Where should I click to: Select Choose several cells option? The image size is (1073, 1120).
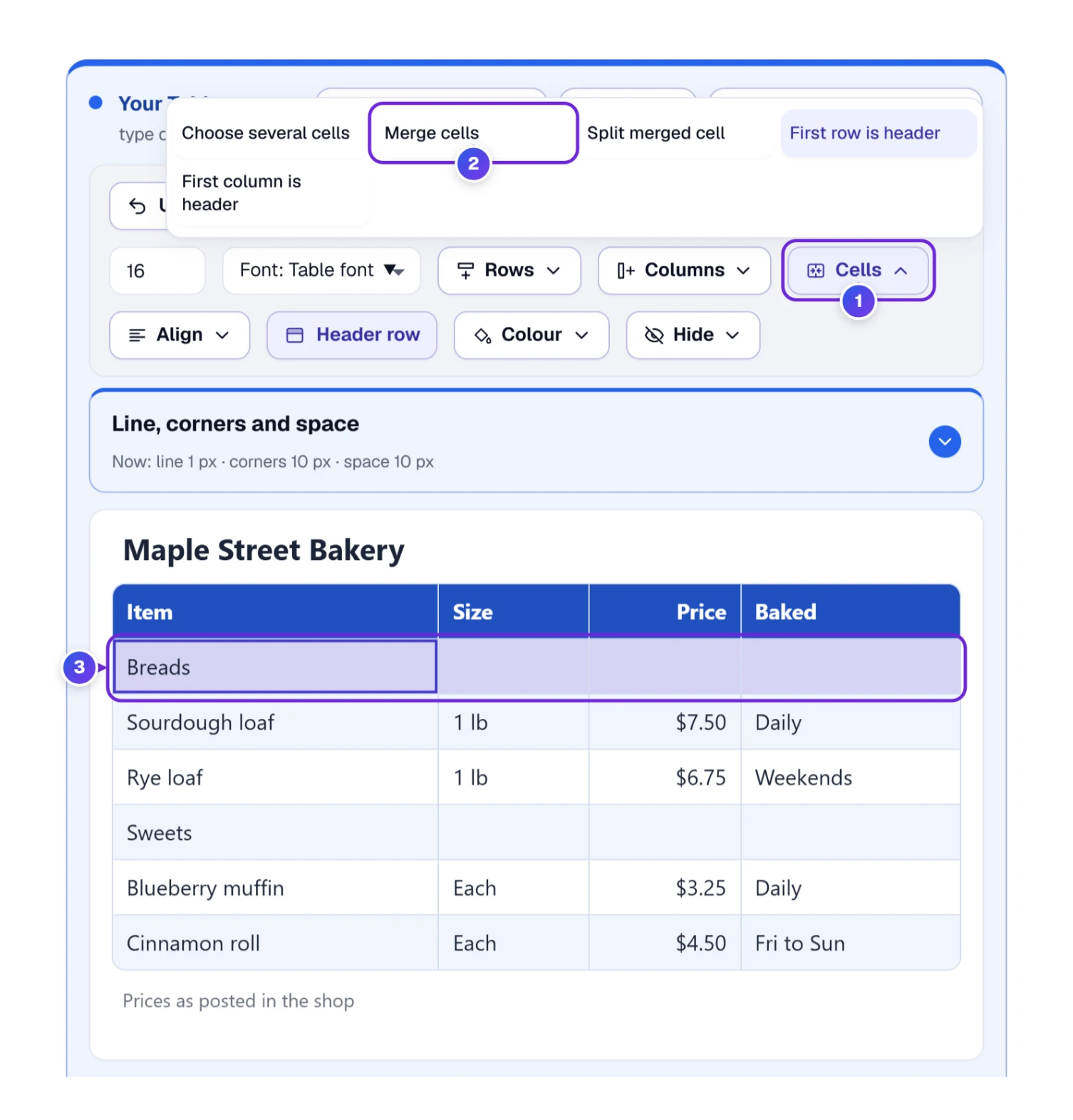266,133
